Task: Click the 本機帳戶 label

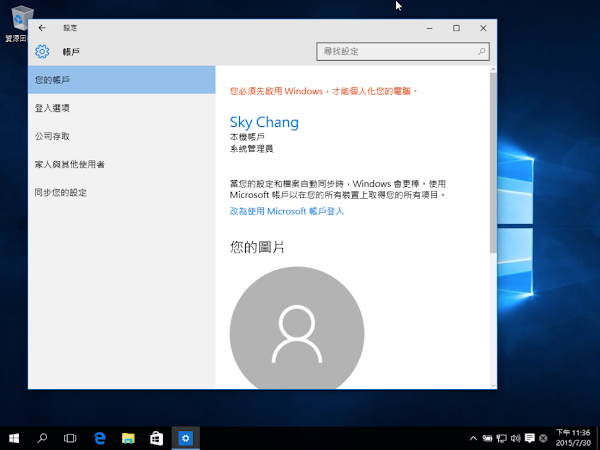Action: [x=247, y=137]
